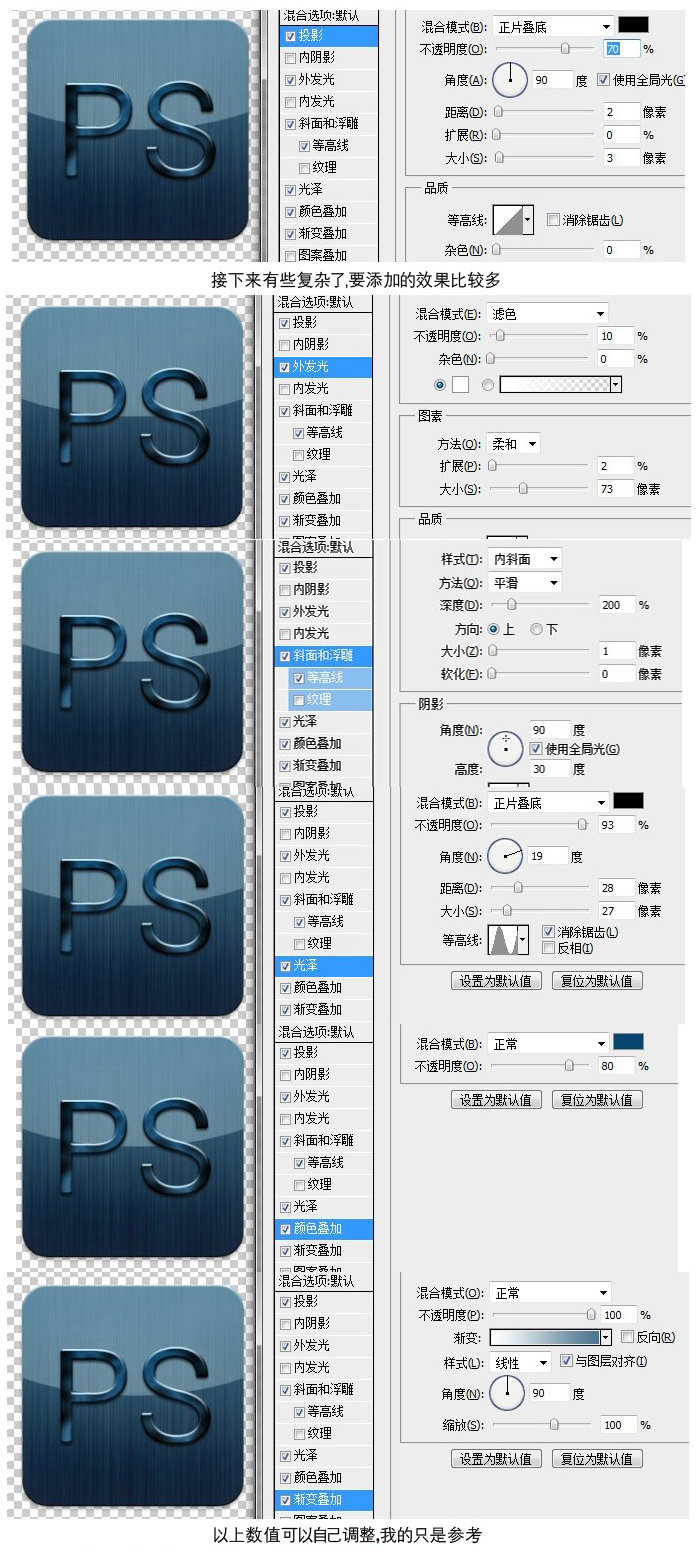700x1547 pixels.
Task: Click the opacity field showing 70
Action: pos(622,48)
